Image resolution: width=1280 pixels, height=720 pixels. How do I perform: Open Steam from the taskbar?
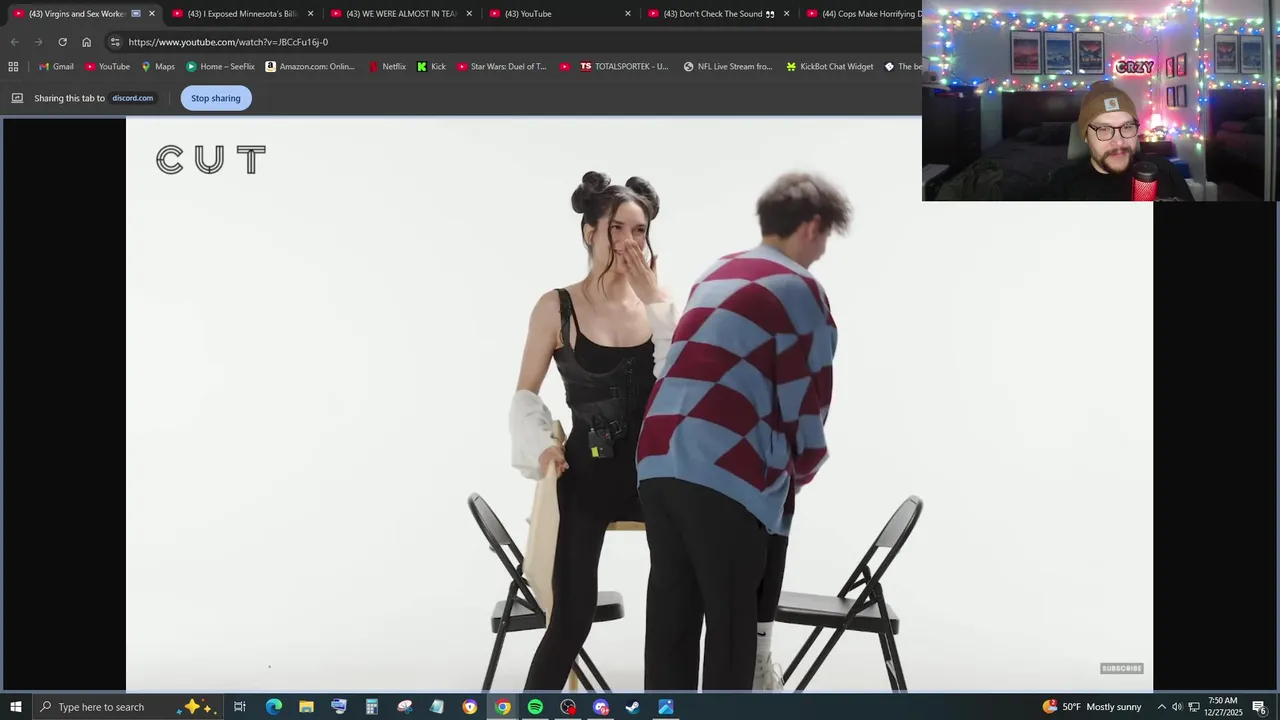coord(633,707)
